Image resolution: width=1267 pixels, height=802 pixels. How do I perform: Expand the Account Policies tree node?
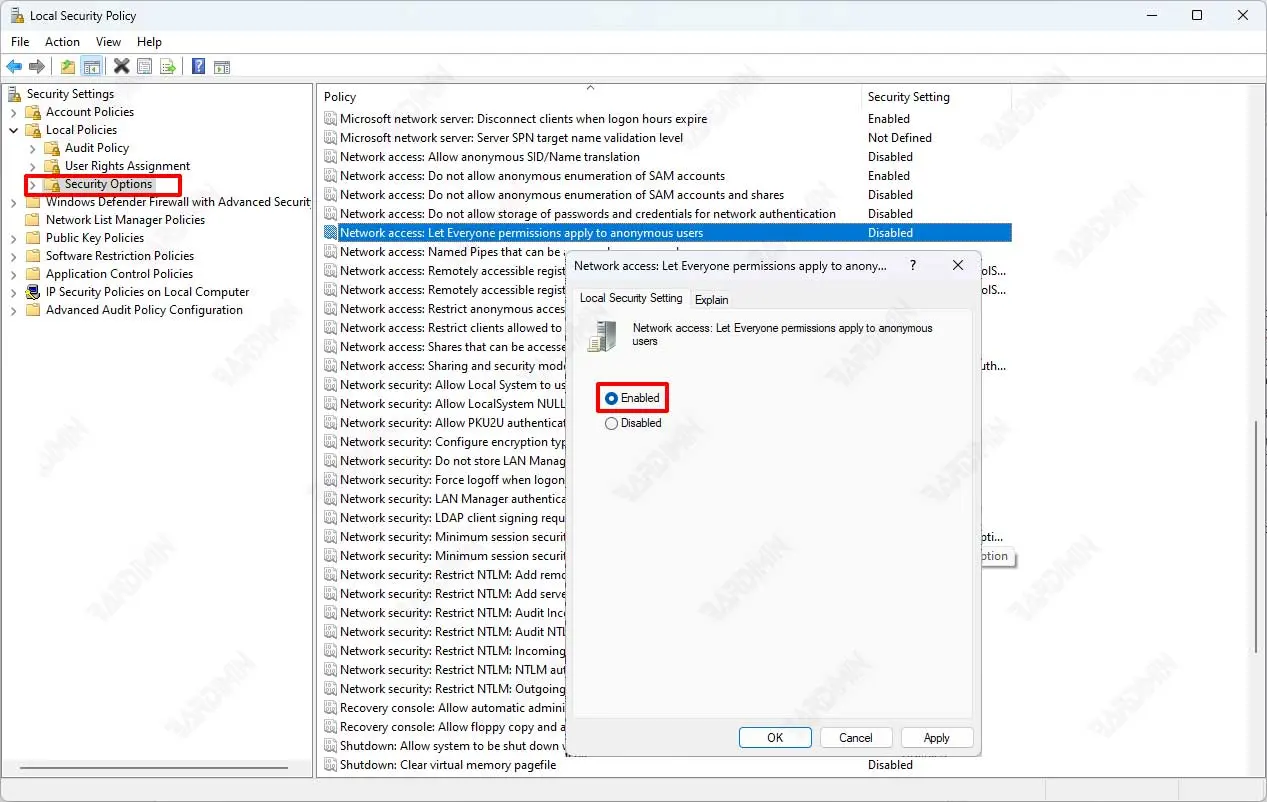tap(14, 112)
